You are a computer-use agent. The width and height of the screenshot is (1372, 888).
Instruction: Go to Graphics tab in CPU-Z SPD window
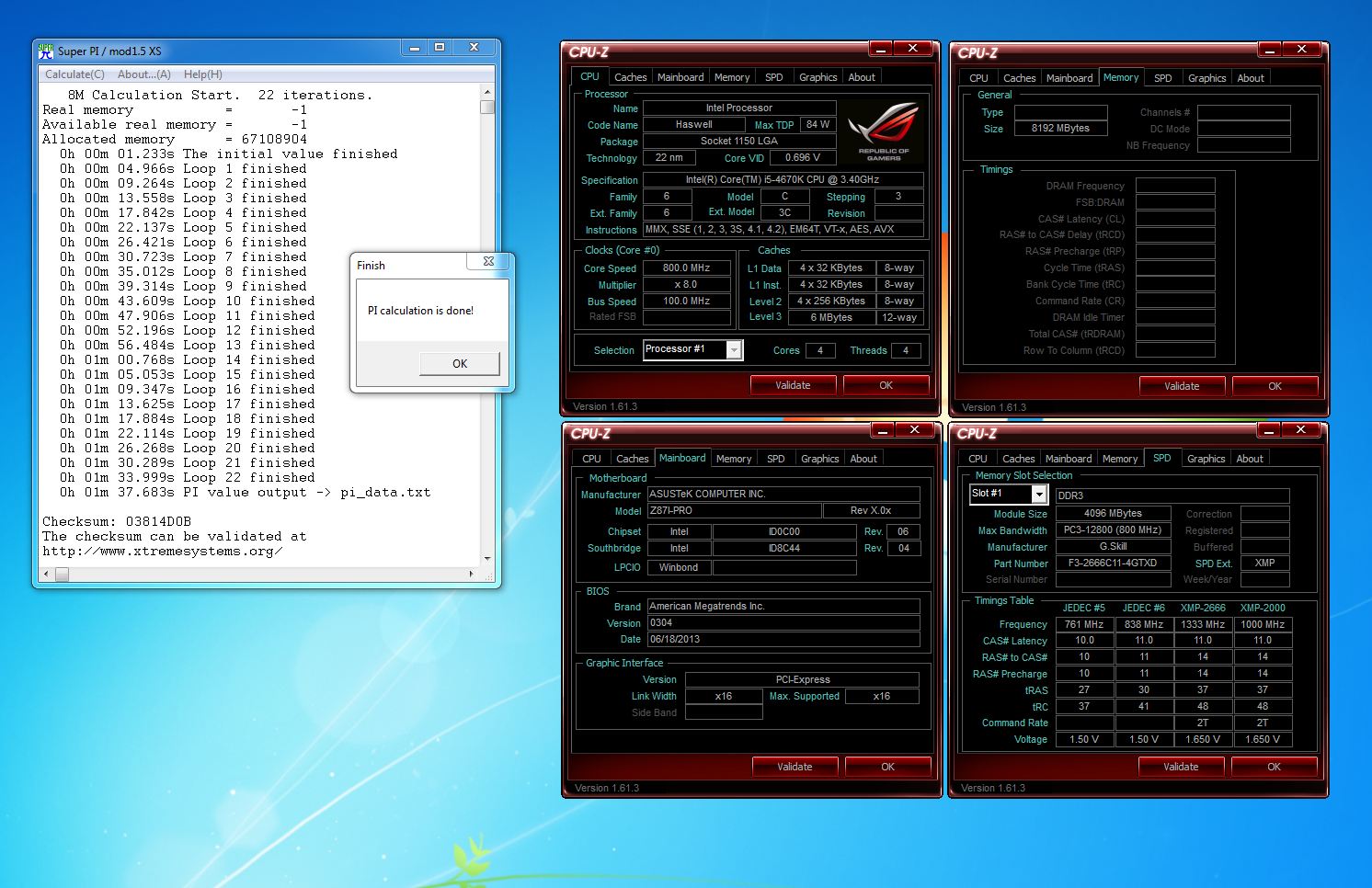[x=1206, y=459]
